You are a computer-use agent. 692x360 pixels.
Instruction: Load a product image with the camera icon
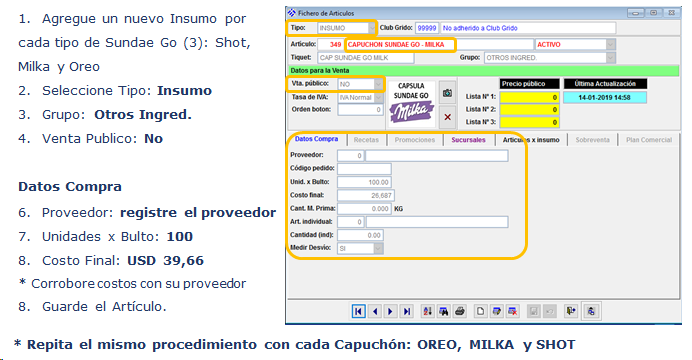[447, 93]
